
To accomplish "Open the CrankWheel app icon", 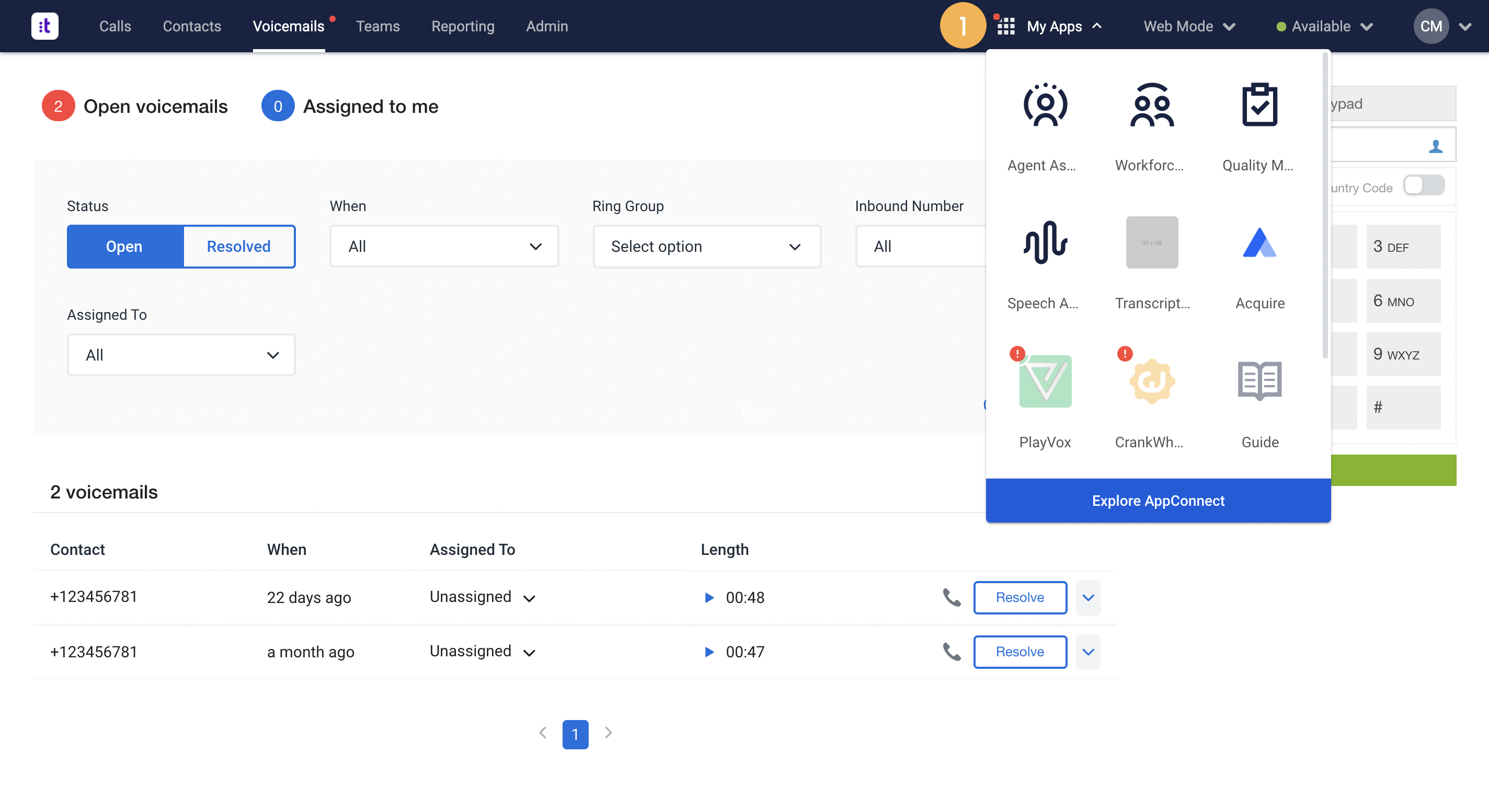I will [x=1151, y=381].
